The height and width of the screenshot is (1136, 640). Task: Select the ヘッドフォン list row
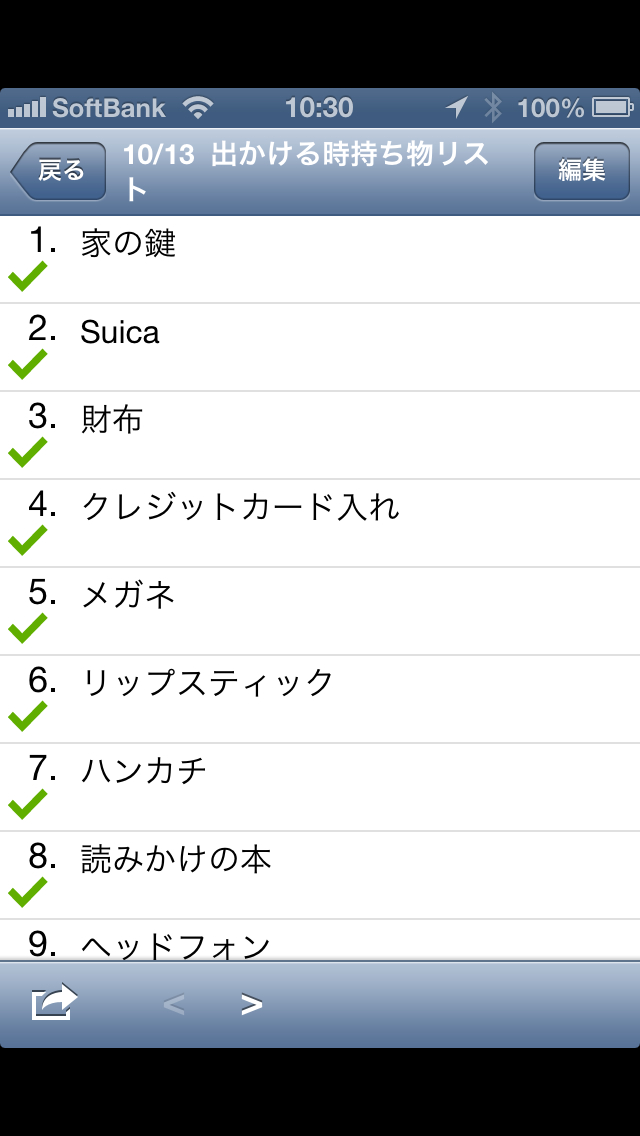click(320, 942)
